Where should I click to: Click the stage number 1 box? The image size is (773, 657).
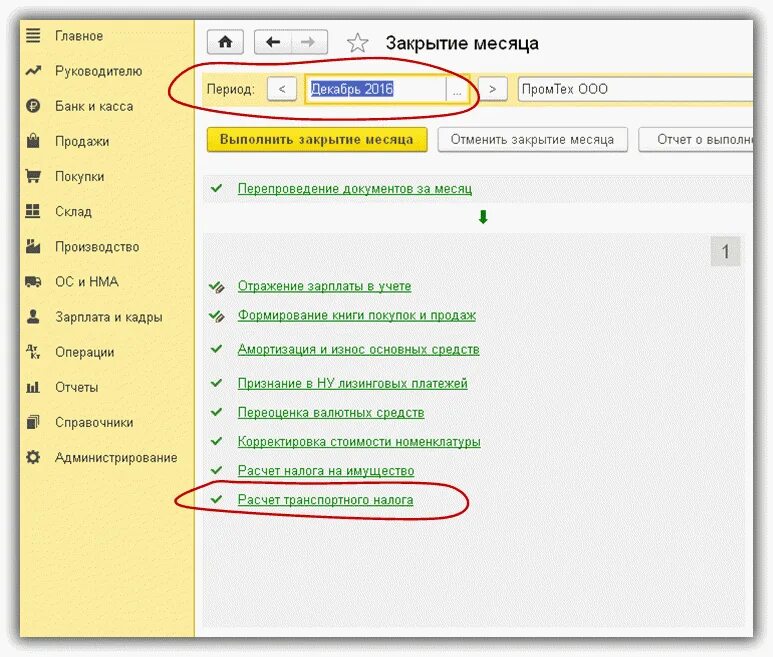point(725,251)
